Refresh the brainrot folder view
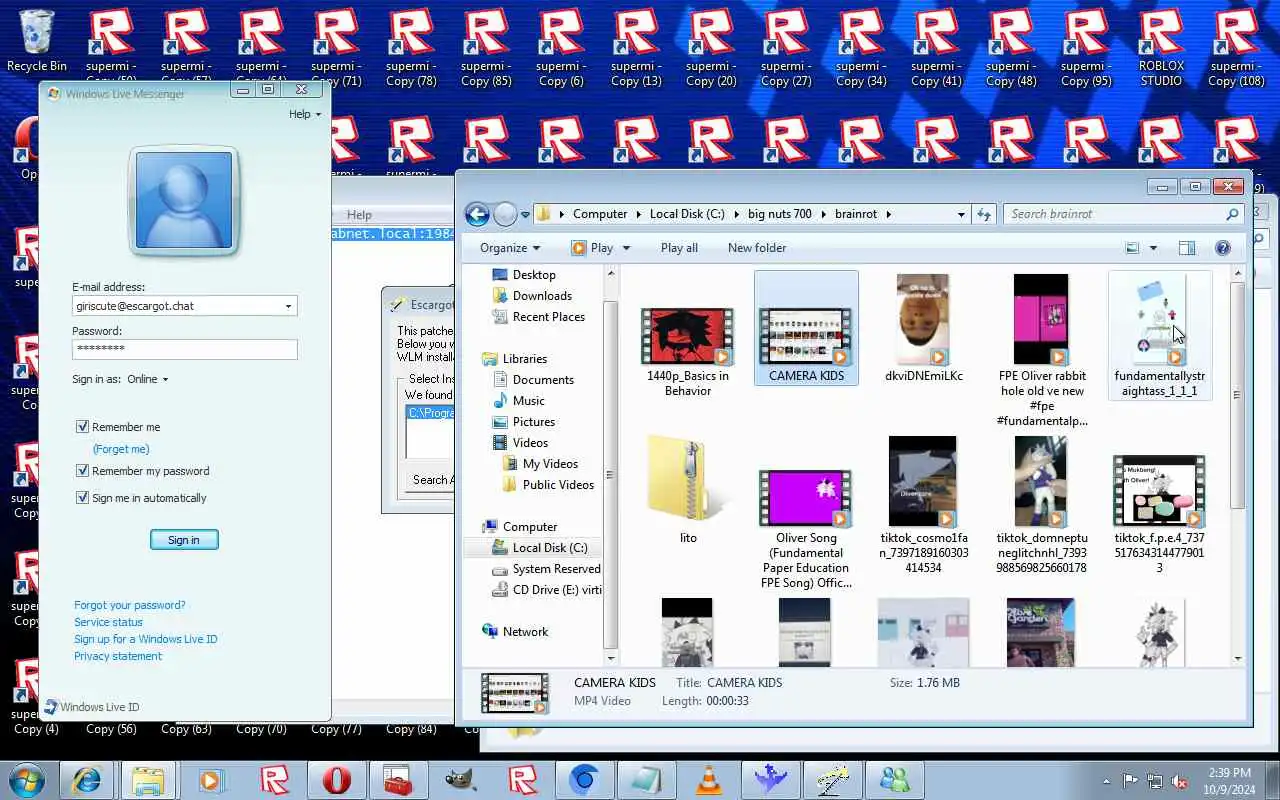Image resolution: width=1280 pixels, height=800 pixels. coord(984,214)
